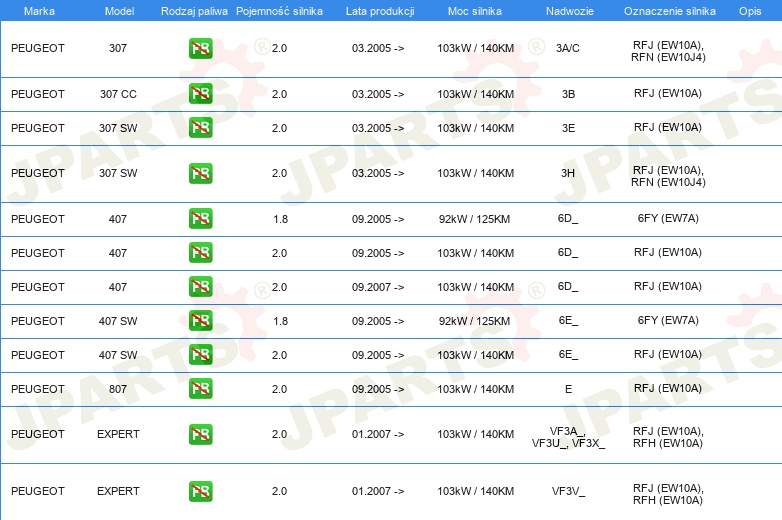Select the '6FY (EW7A)' cell in 407 SW row
The height and width of the screenshot is (520, 782).
(668, 321)
